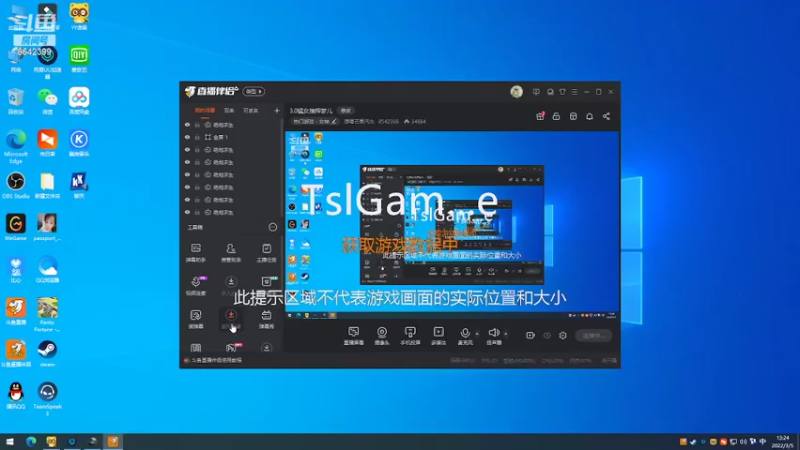Open the feedback message icon next to avatar
Viewport: 800px width, 450px height.
tap(536, 92)
